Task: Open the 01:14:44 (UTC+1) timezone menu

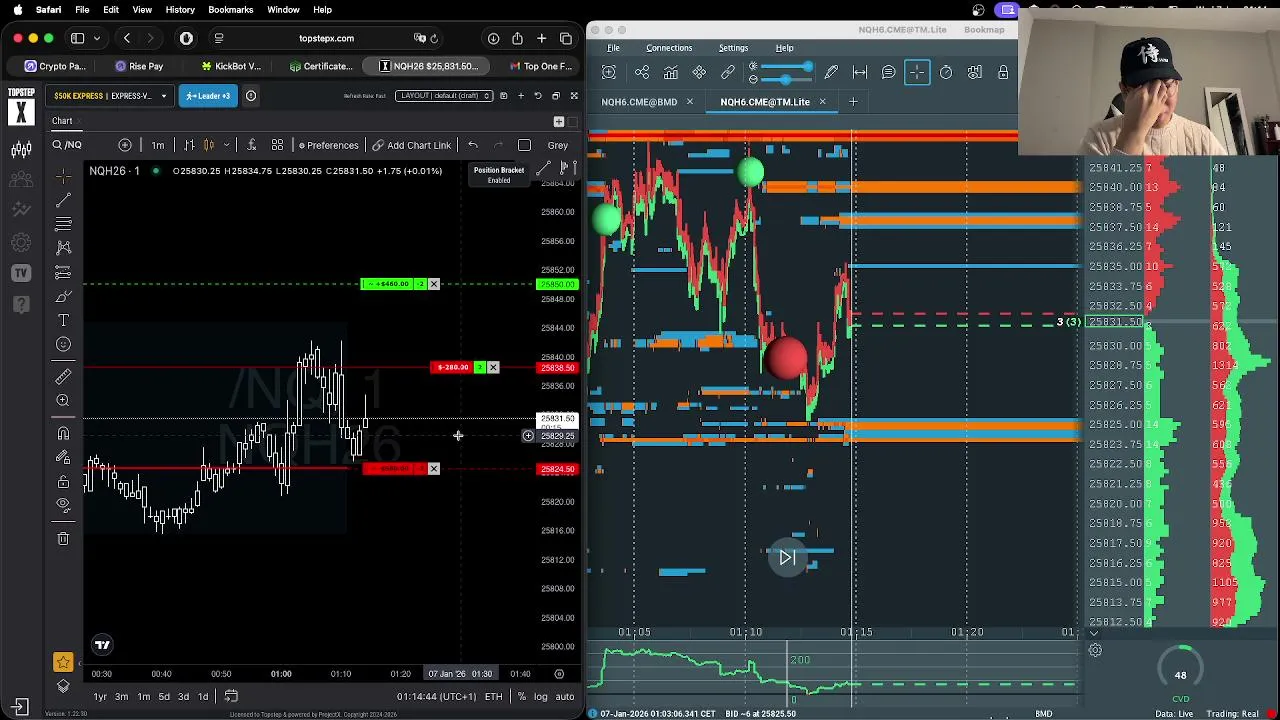Action: click(436, 697)
